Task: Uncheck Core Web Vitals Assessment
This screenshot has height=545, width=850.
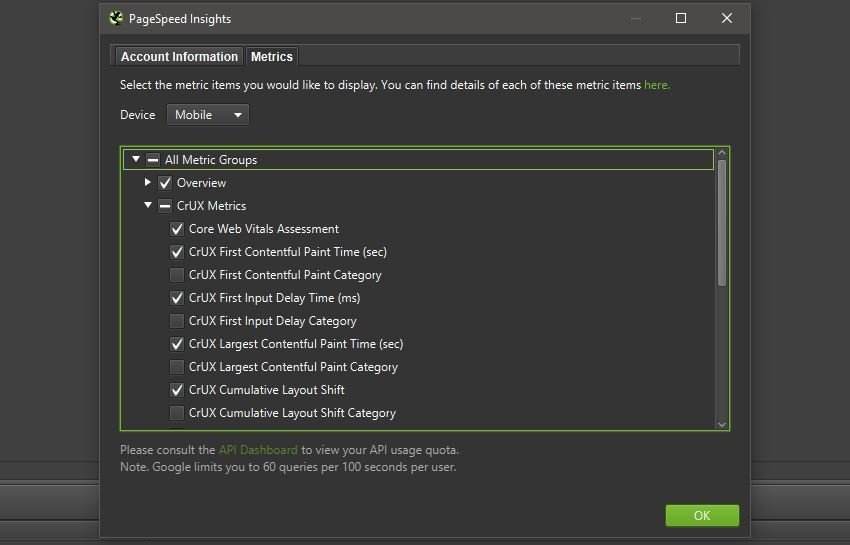Action: (x=177, y=229)
